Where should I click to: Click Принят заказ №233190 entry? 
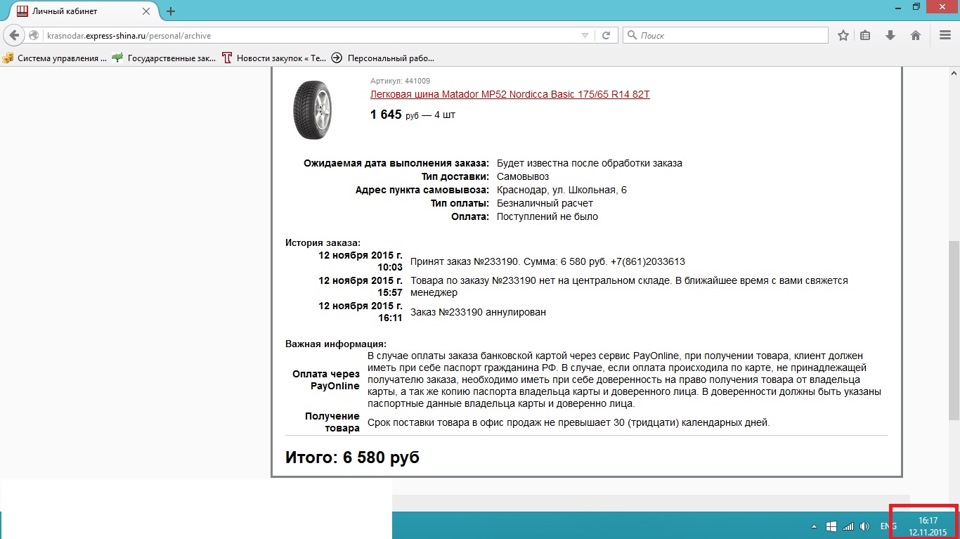tap(547, 262)
